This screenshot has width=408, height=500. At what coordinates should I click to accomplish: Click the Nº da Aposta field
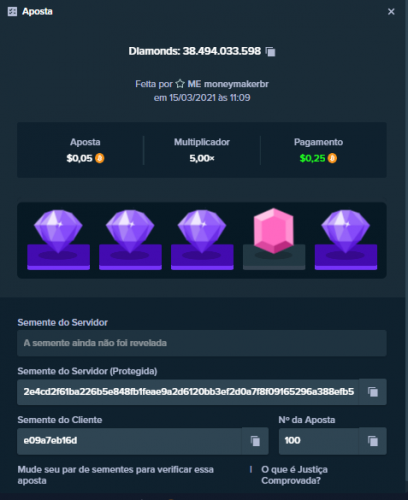coord(319,441)
